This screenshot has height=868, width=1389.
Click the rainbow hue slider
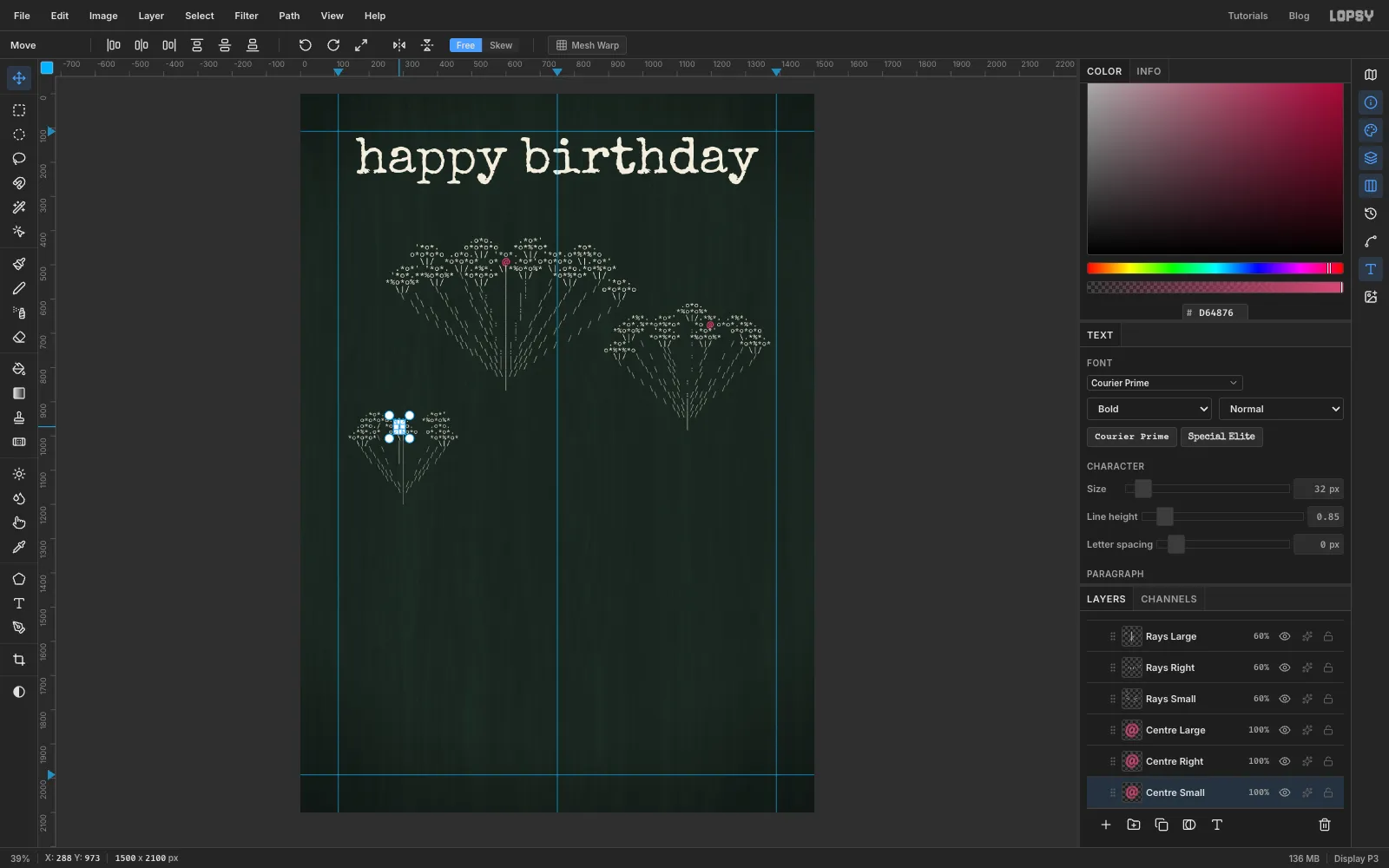click(1215, 268)
